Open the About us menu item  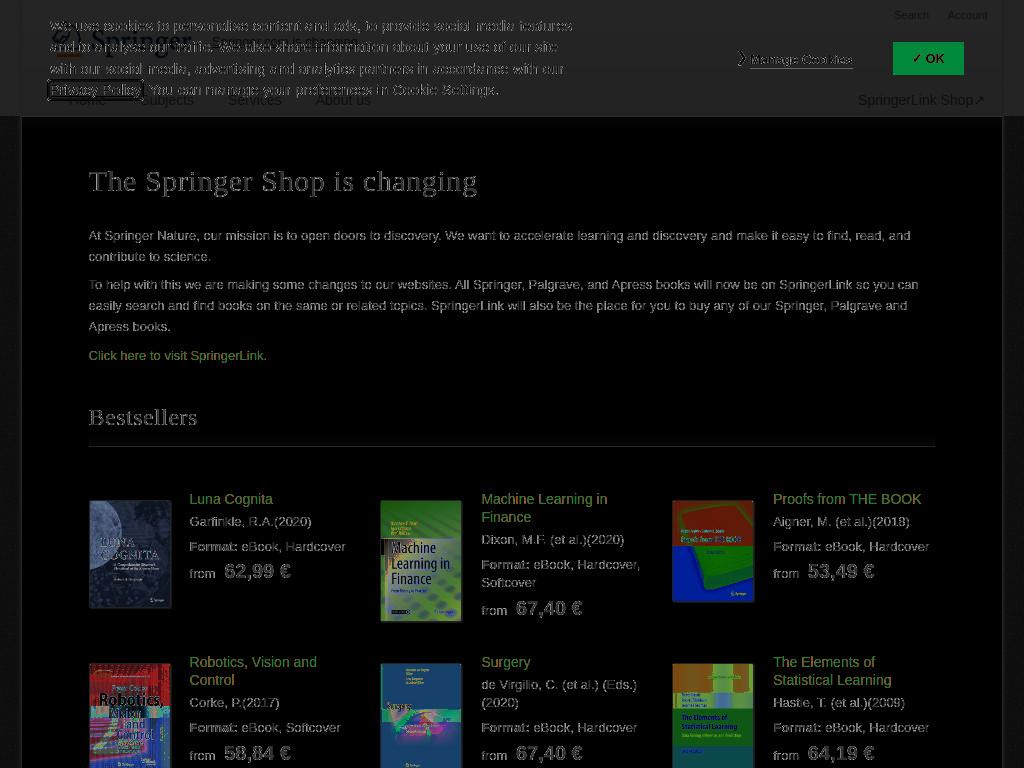click(x=344, y=101)
